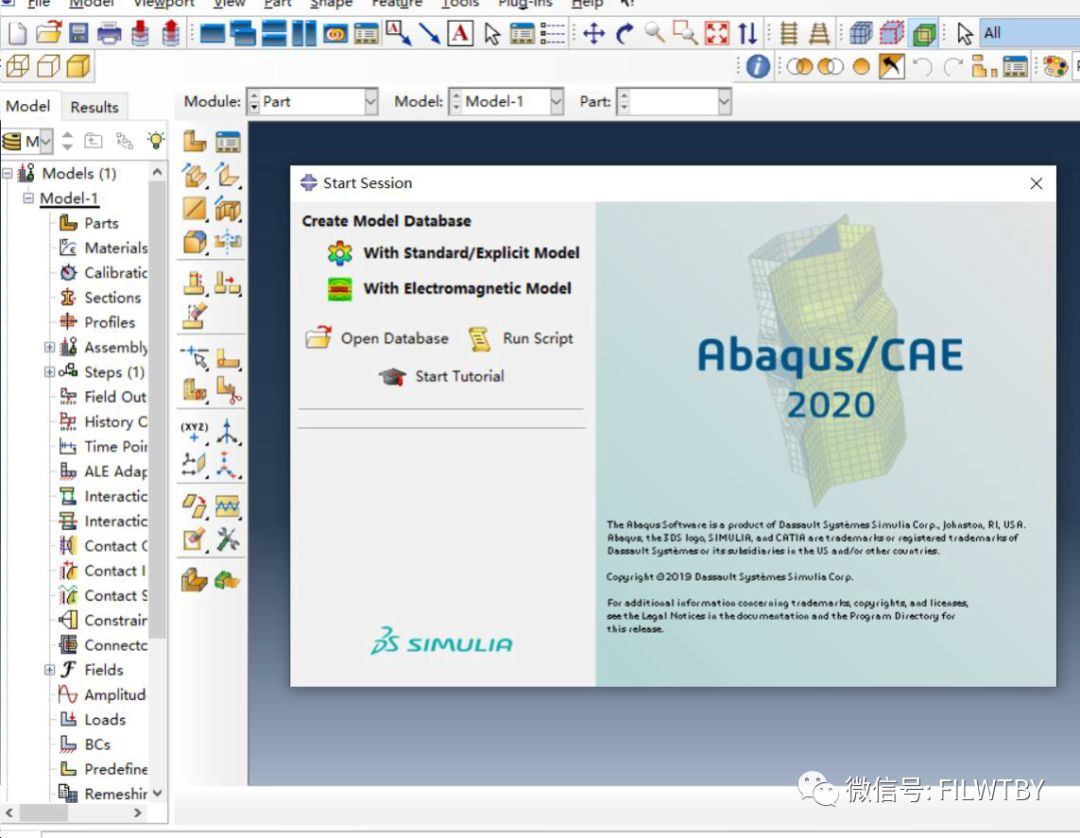Collapse the Model-1 tree node

(28, 198)
